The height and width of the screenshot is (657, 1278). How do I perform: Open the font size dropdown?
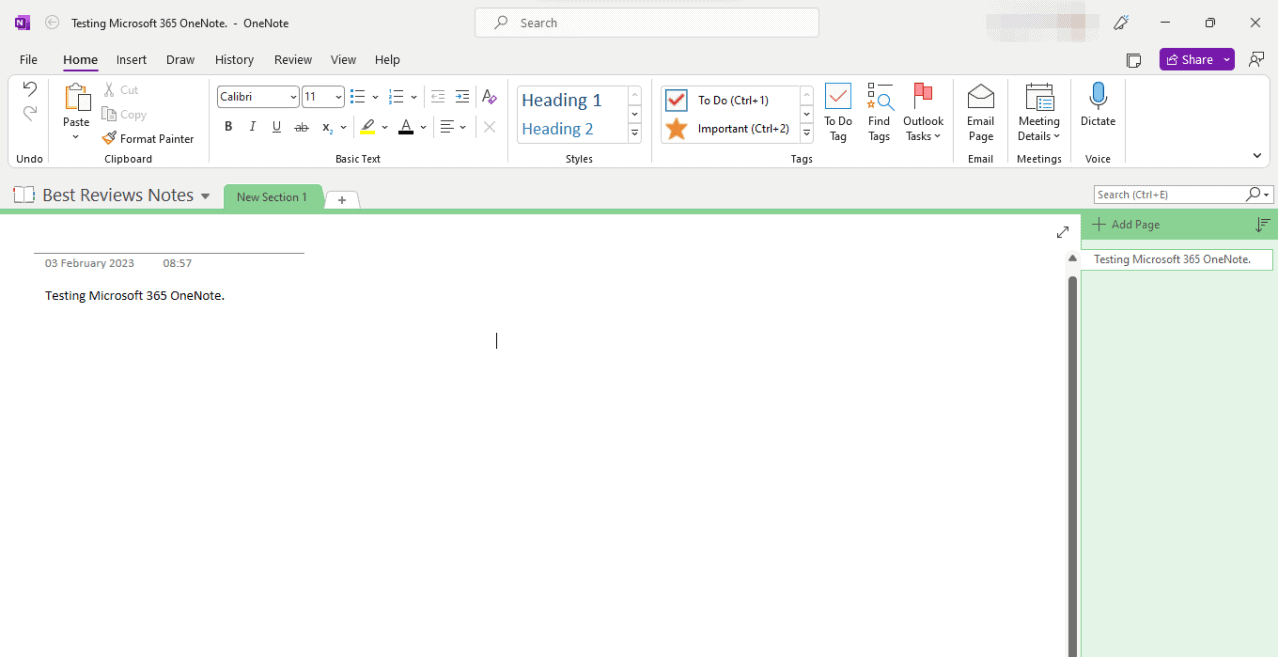pyautogui.click(x=337, y=96)
